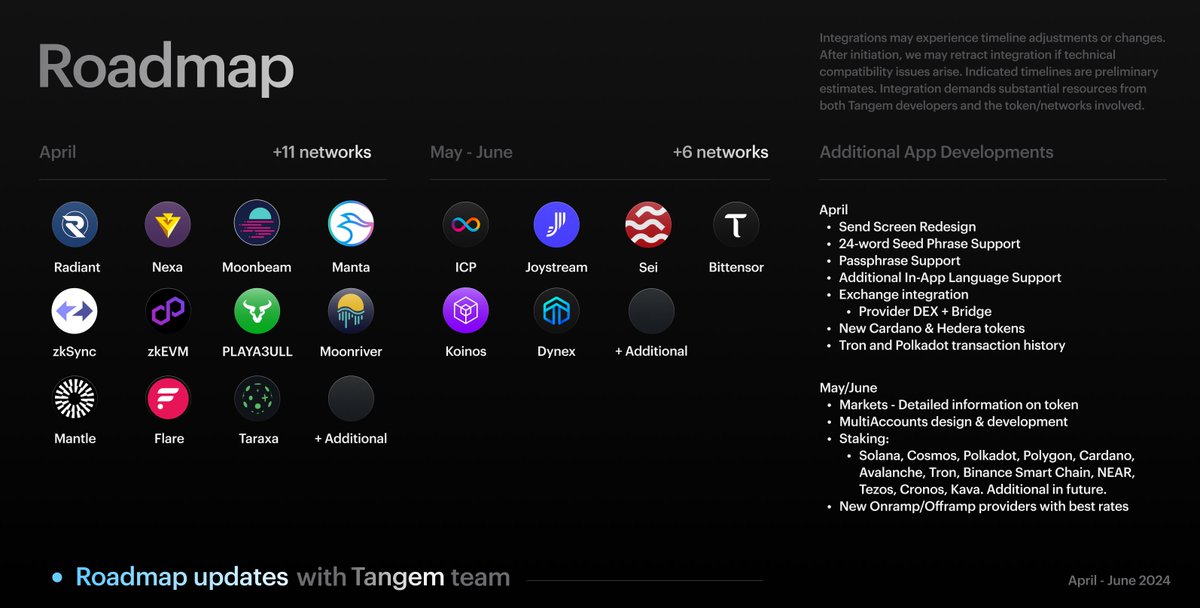The height and width of the screenshot is (608, 1200).
Task: Click 'Send Screen Redesign' list item
Action: point(907,227)
